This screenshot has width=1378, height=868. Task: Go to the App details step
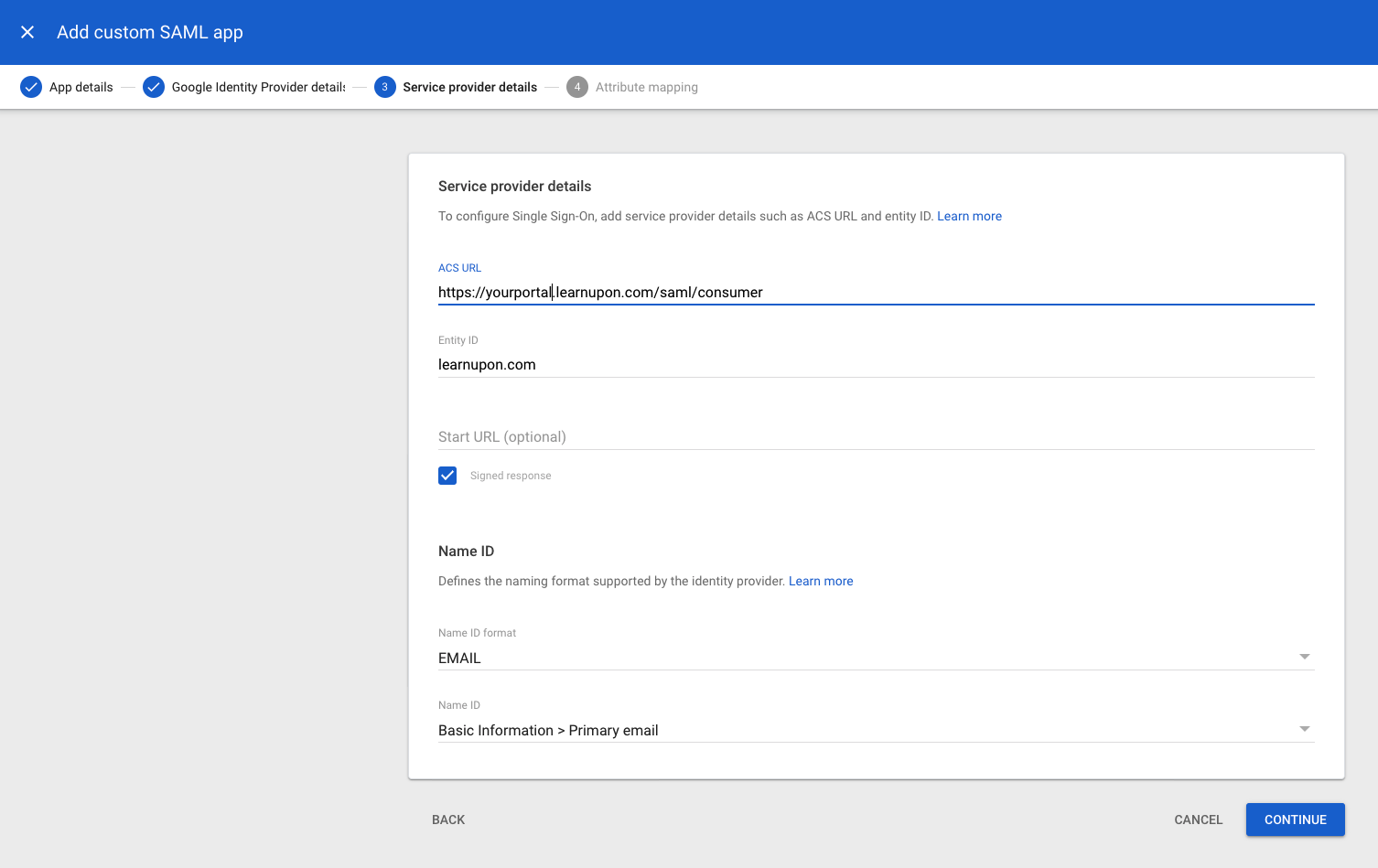point(81,87)
